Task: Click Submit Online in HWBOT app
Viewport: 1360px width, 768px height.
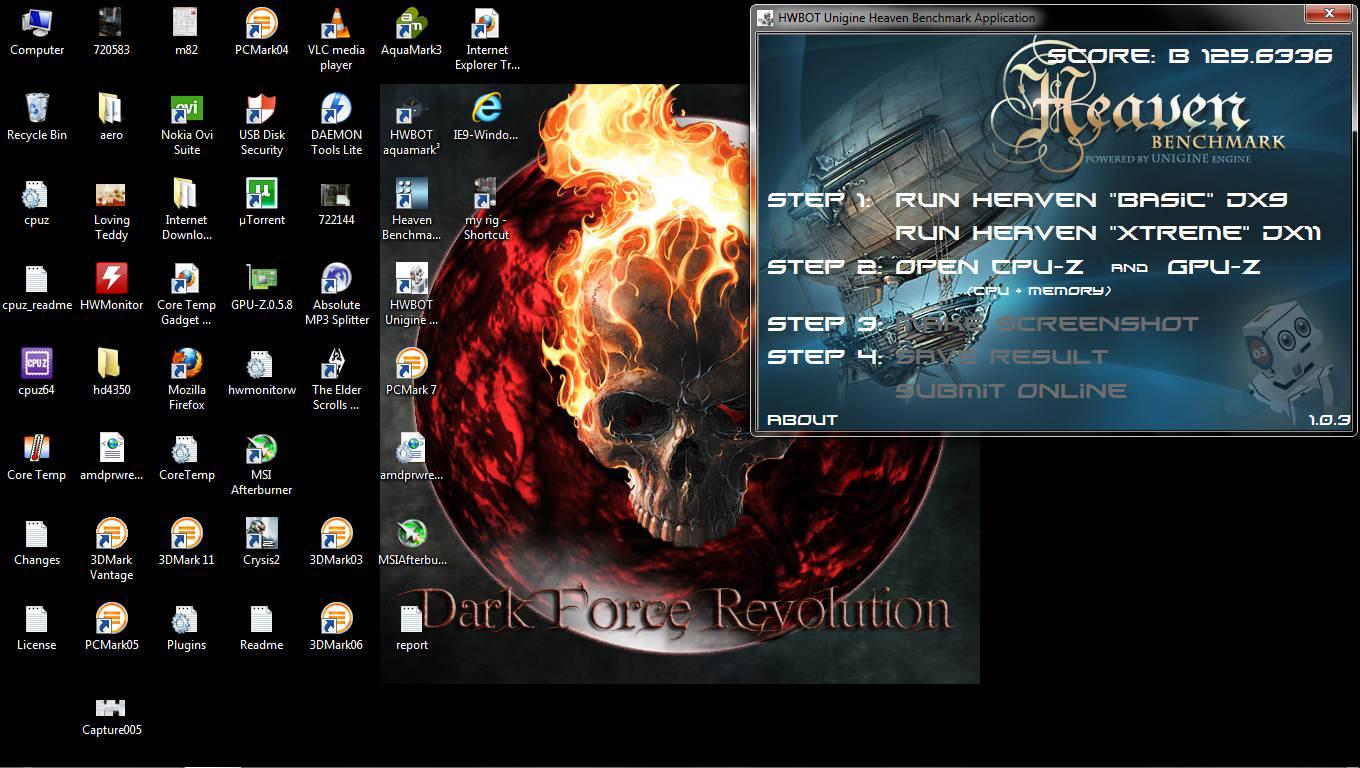Action: [1010, 391]
